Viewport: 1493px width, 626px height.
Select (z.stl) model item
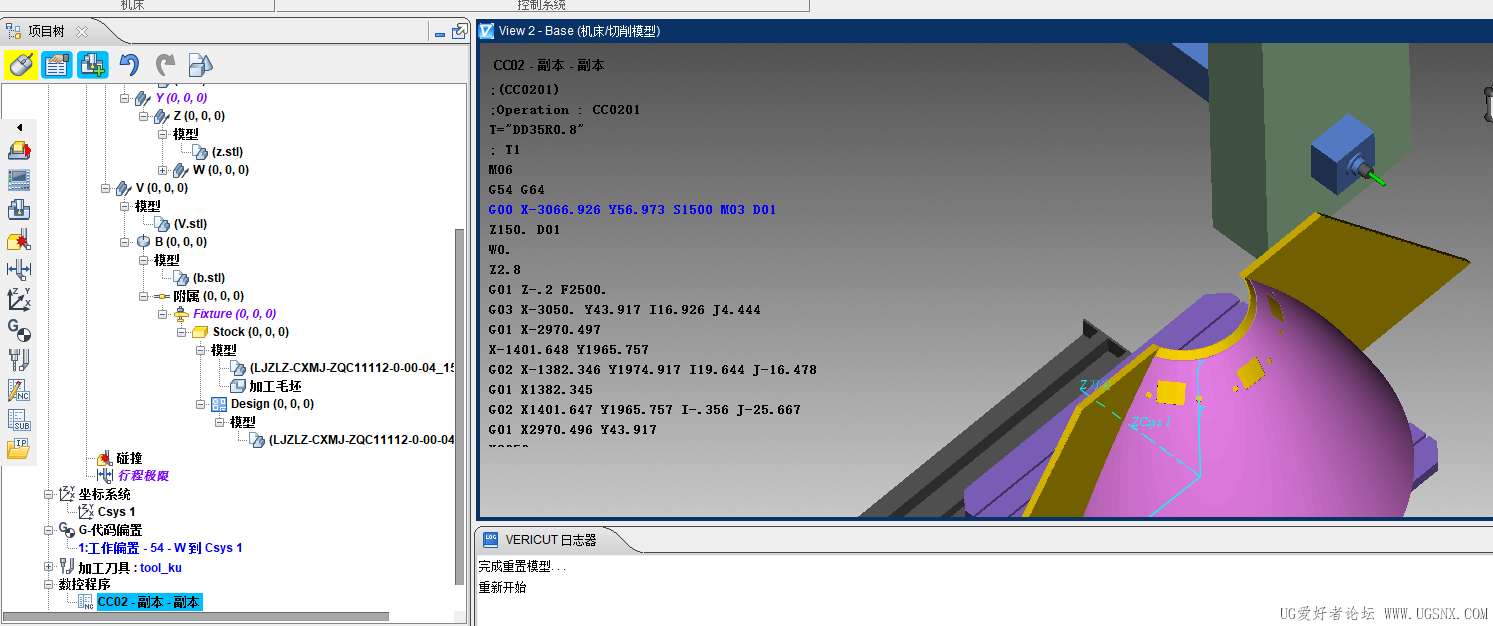pyautogui.click(x=227, y=152)
